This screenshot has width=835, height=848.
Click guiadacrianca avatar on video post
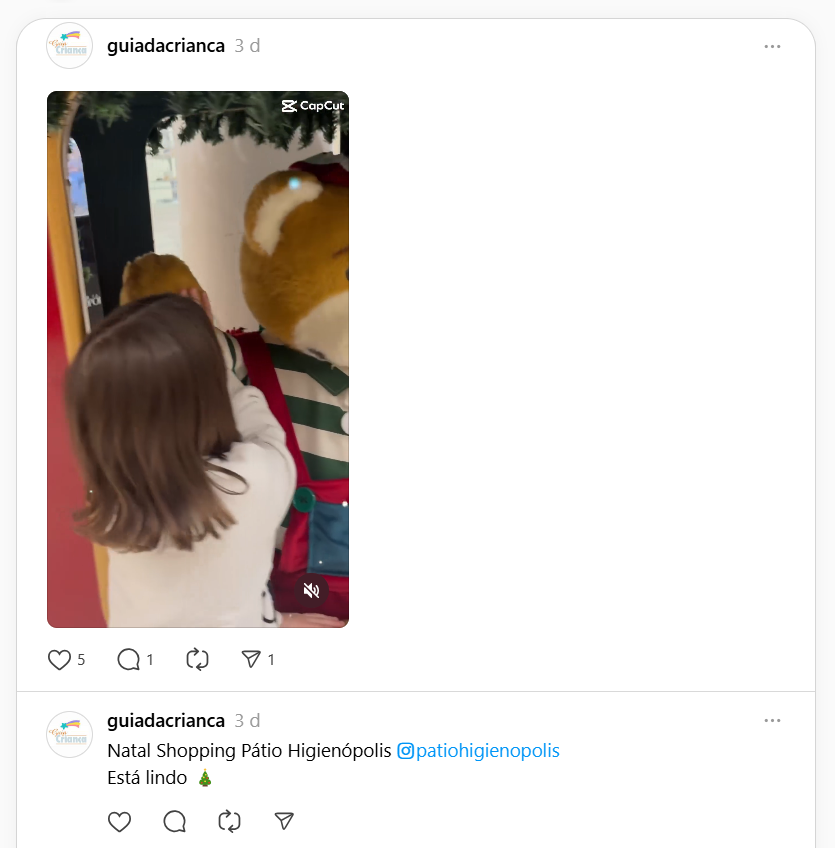coord(70,46)
